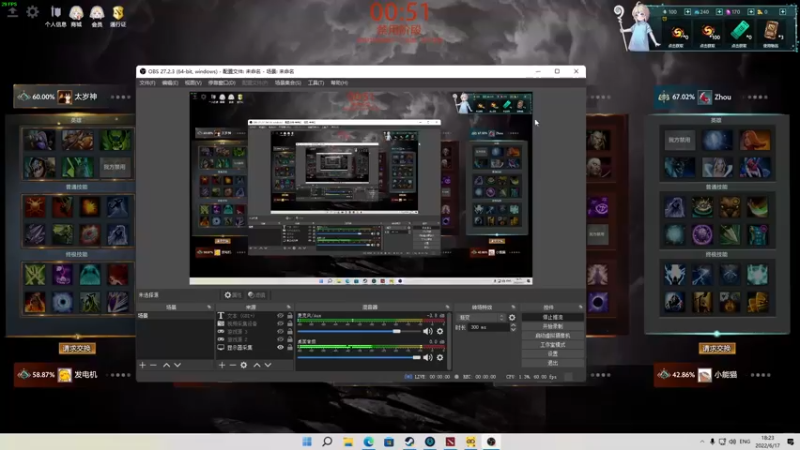800x450 pixels.
Task: Toggle the lock on the 文本 (GDI+) source
Action: [x=290, y=316]
